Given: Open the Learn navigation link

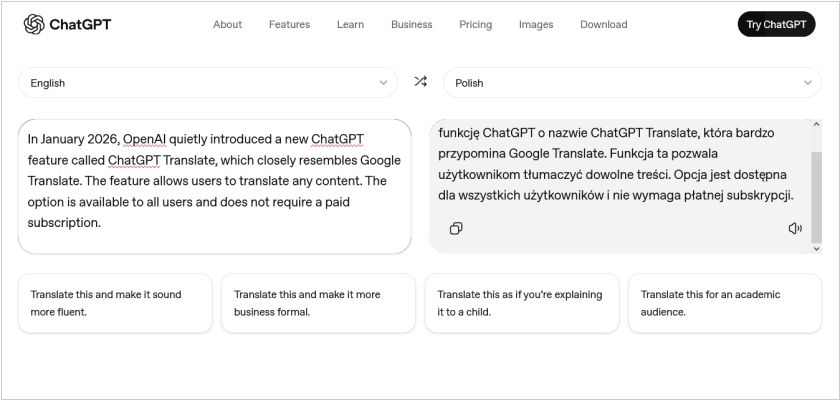Looking at the screenshot, I should coord(350,24).
